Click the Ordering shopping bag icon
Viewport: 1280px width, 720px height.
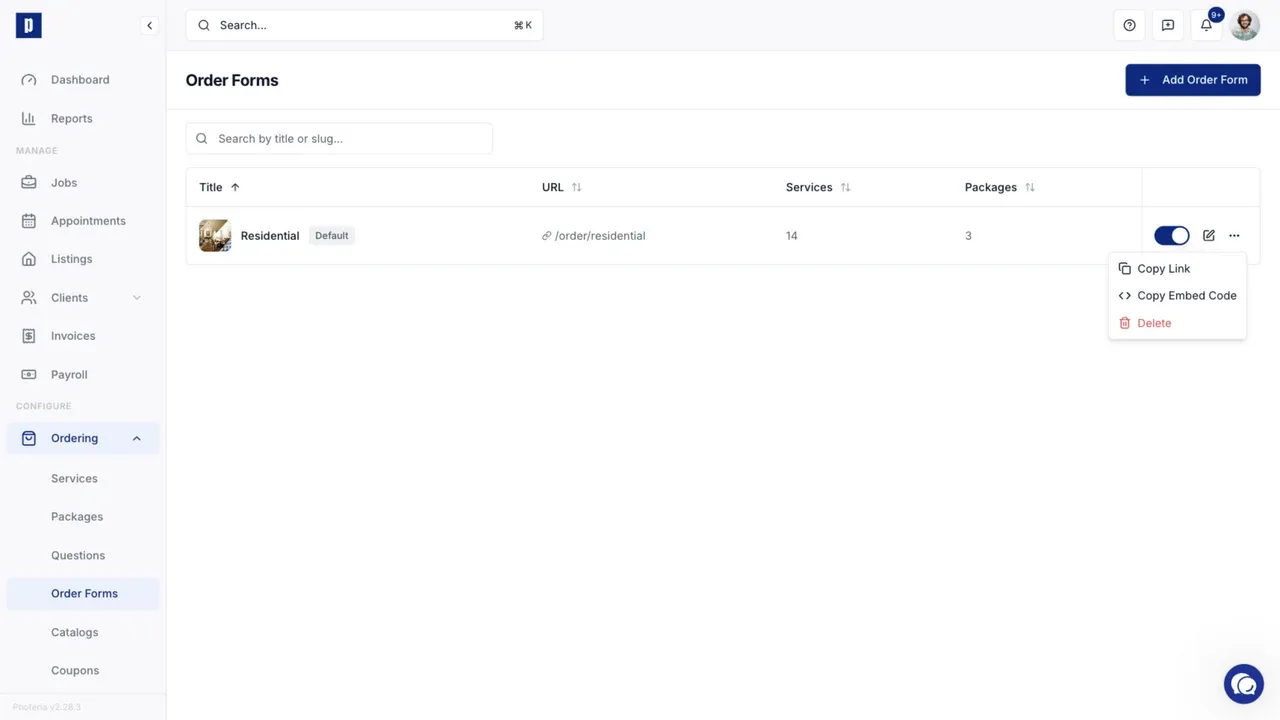pos(29,438)
